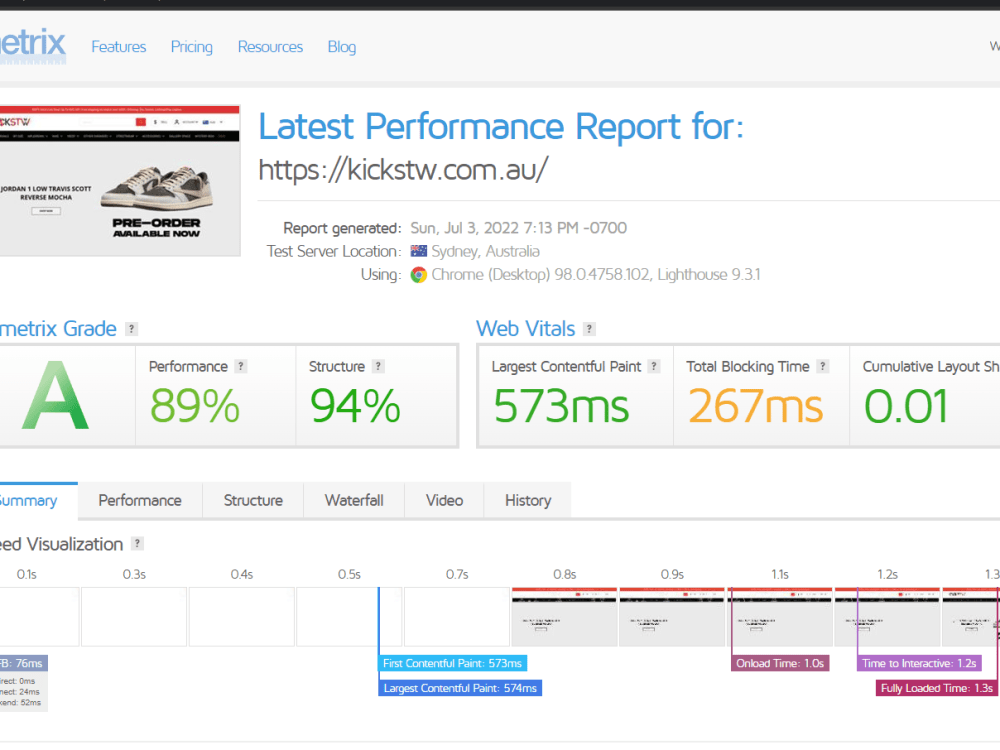Click the 1.2s filmstrip frame
The image size is (1000, 750).
pyautogui.click(x=887, y=617)
